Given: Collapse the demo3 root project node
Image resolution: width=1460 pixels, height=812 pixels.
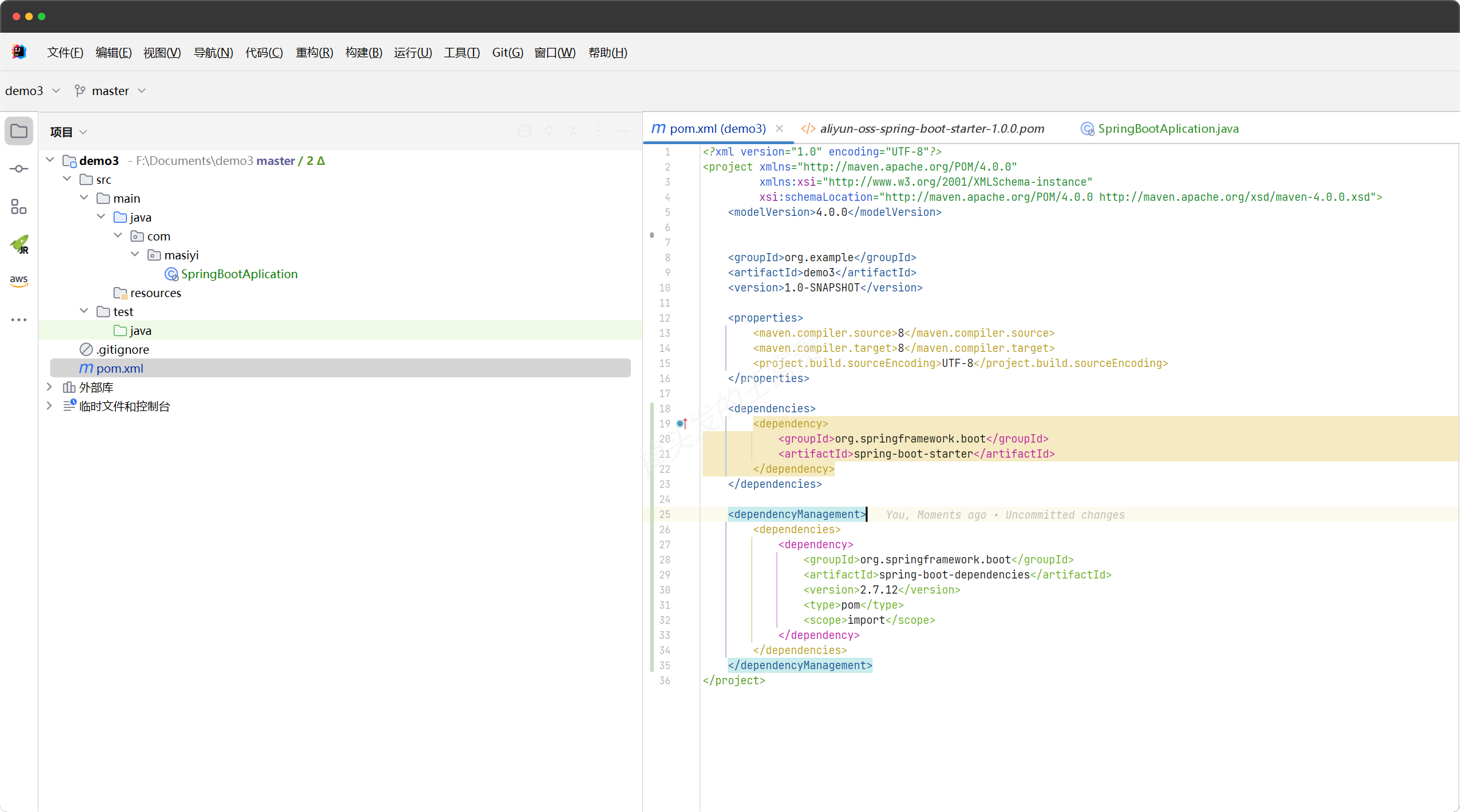Looking at the screenshot, I should pos(50,160).
